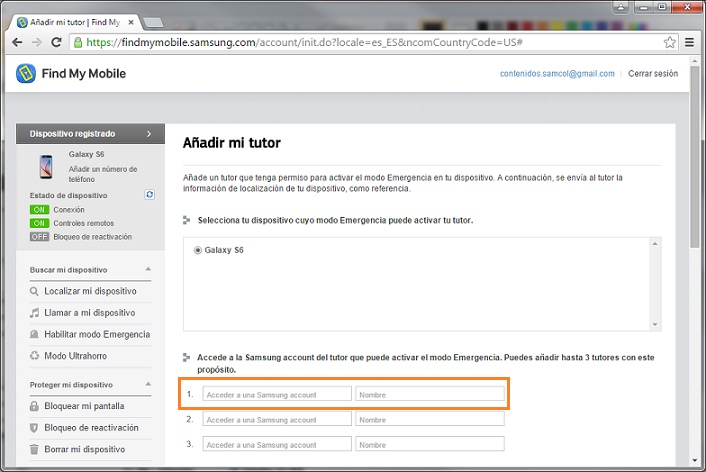
Task: Focus tutor 2 Samsung account field
Action: tap(277, 419)
